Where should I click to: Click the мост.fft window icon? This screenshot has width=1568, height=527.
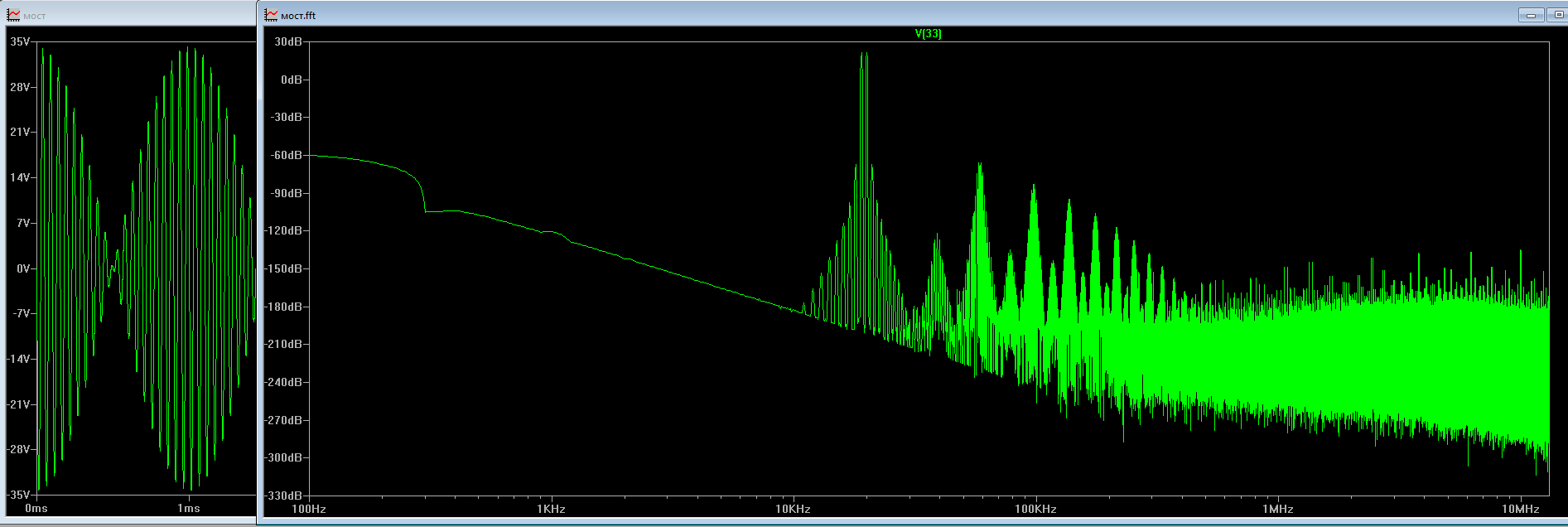pos(272,15)
